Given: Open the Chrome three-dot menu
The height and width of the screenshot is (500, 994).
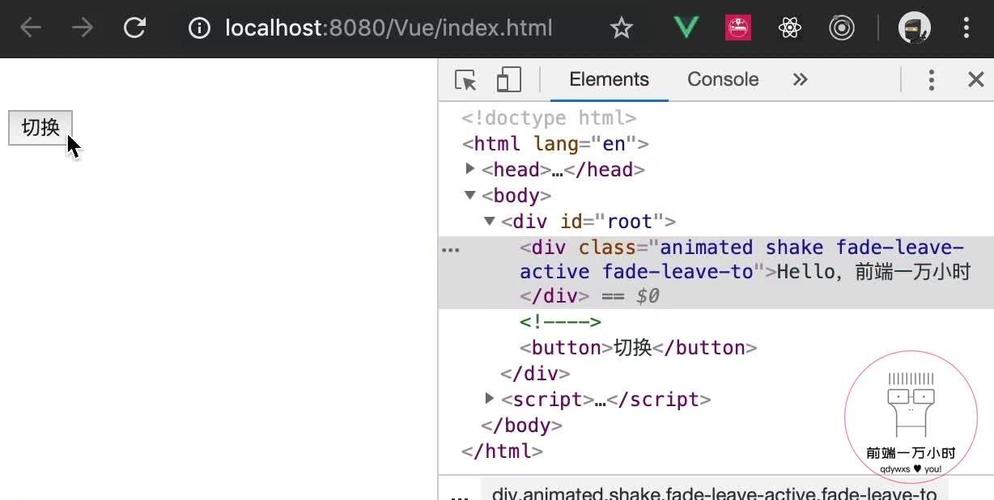Looking at the screenshot, I should pyautogui.click(x=966, y=28).
